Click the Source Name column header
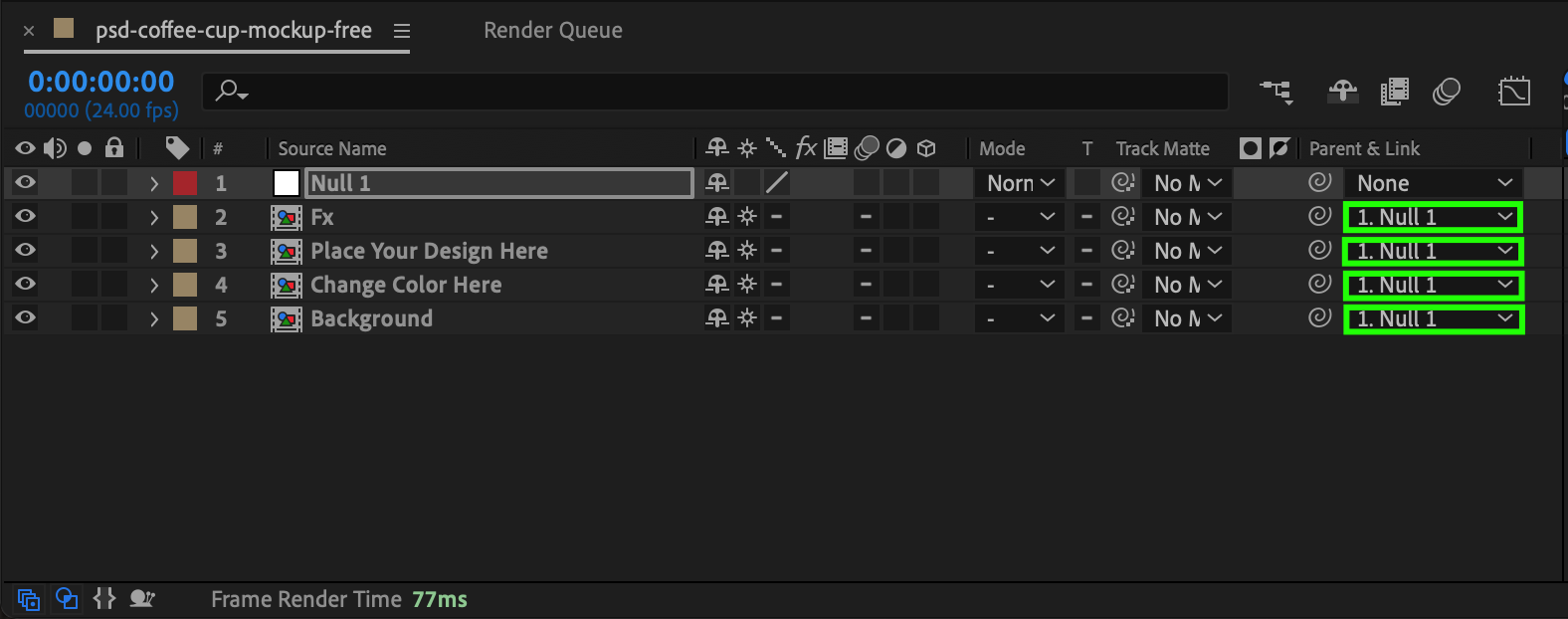1568x619 pixels. click(x=332, y=149)
